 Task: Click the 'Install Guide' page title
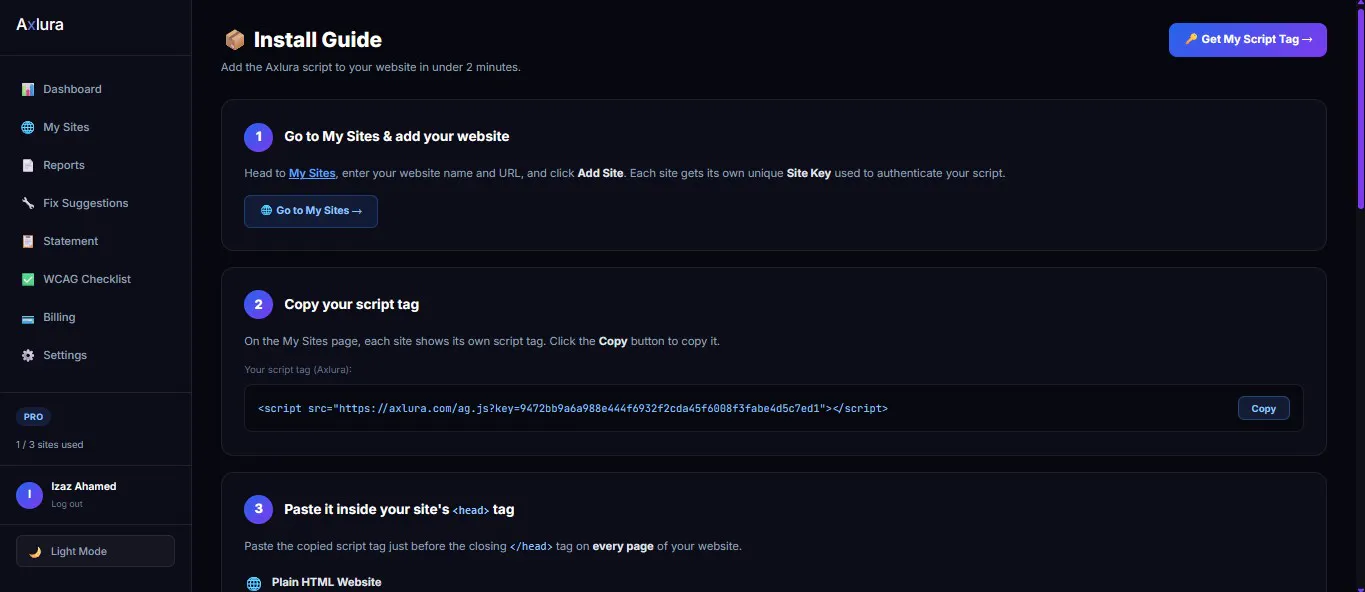tap(318, 40)
